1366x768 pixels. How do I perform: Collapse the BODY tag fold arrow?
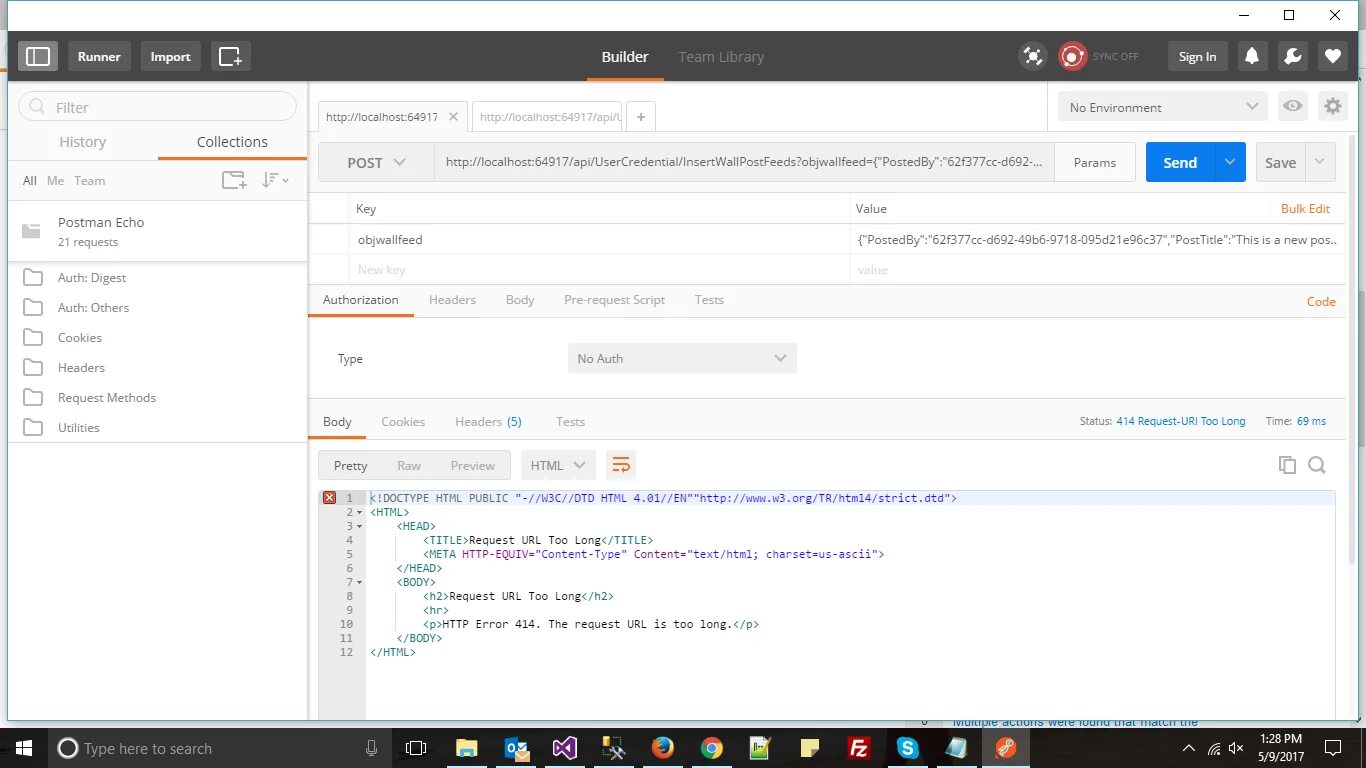pyautogui.click(x=359, y=582)
